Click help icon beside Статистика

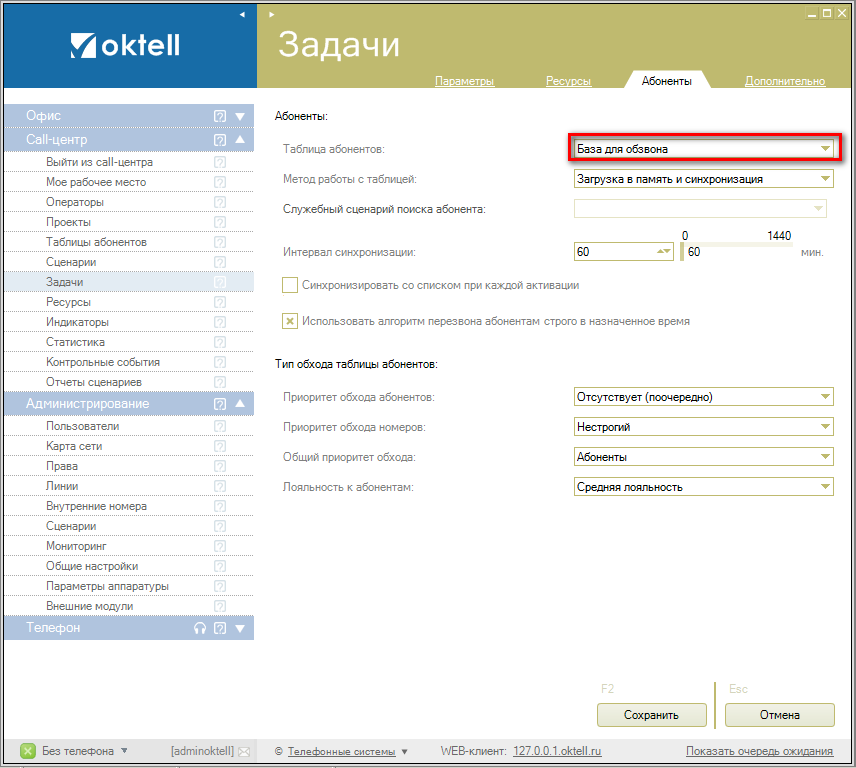pos(219,342)
